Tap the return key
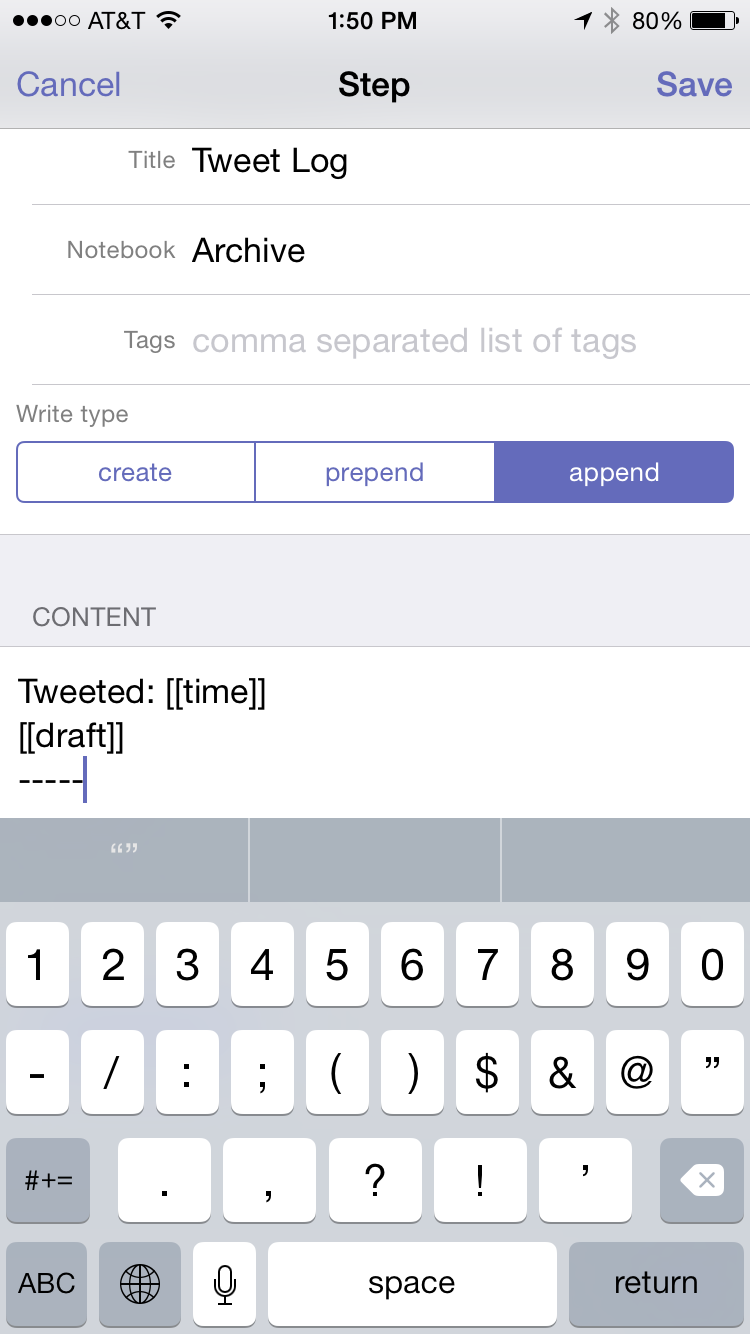This screenshot has width=750, height=1334. [656, 1282]
